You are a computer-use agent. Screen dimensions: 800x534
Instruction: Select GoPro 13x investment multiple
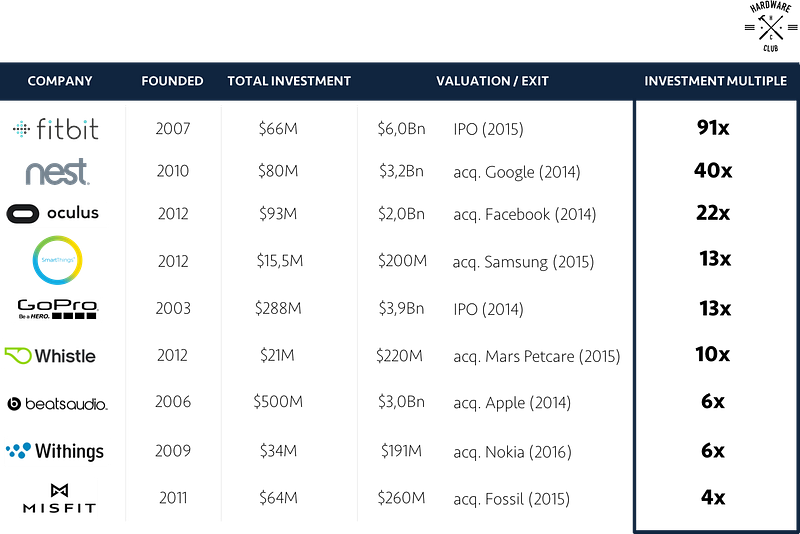coord(715,308)
